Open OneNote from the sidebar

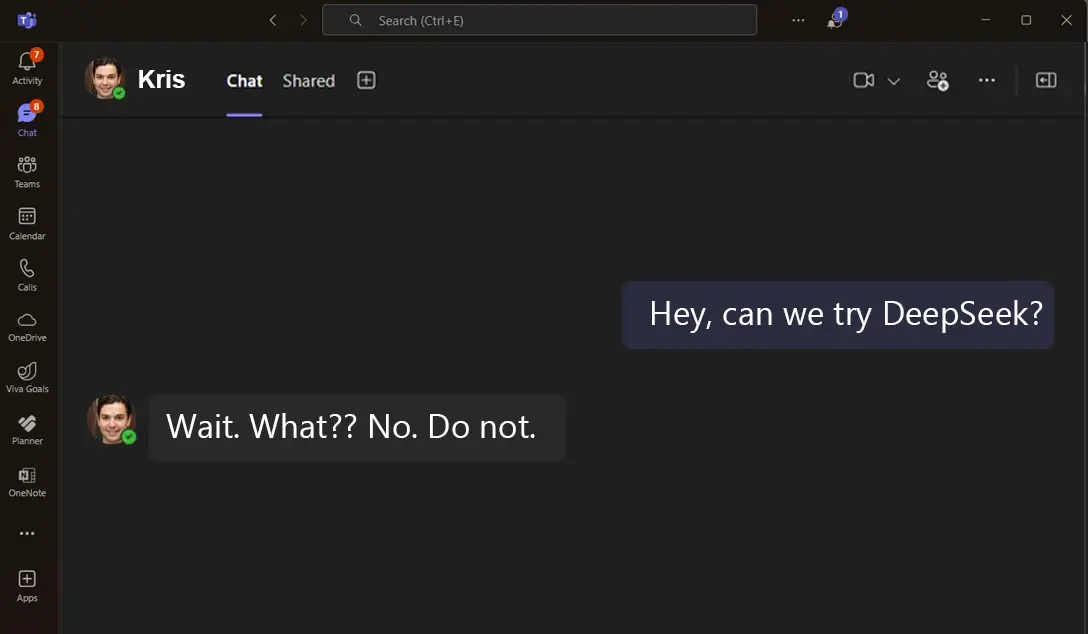pyautogui.click(x=27, y=479)
